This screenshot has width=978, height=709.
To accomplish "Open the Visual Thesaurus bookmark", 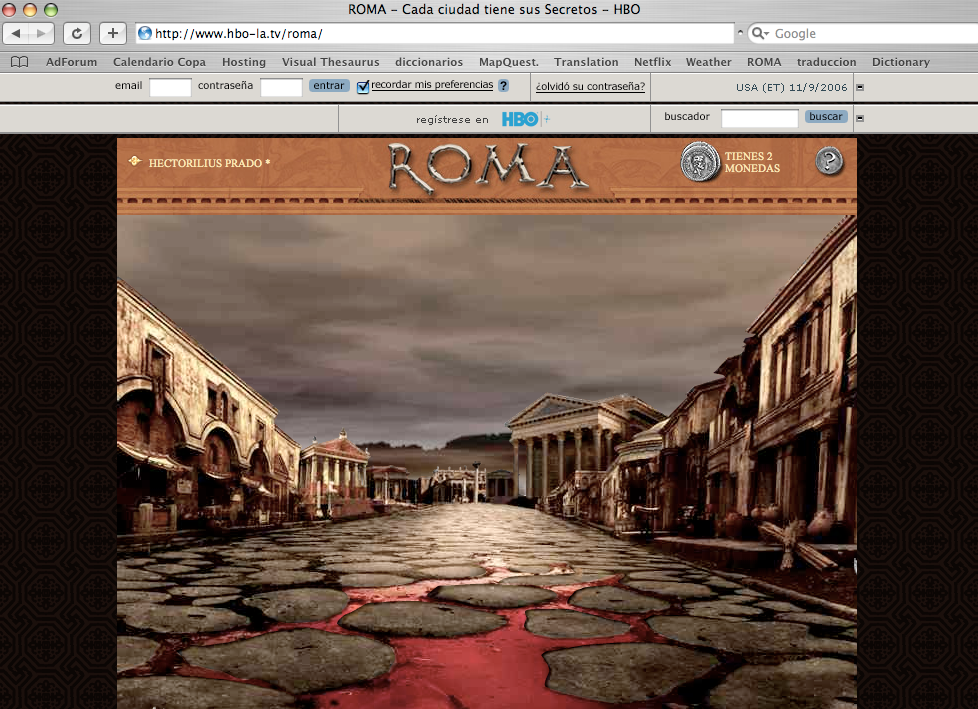I will [331, 62].
